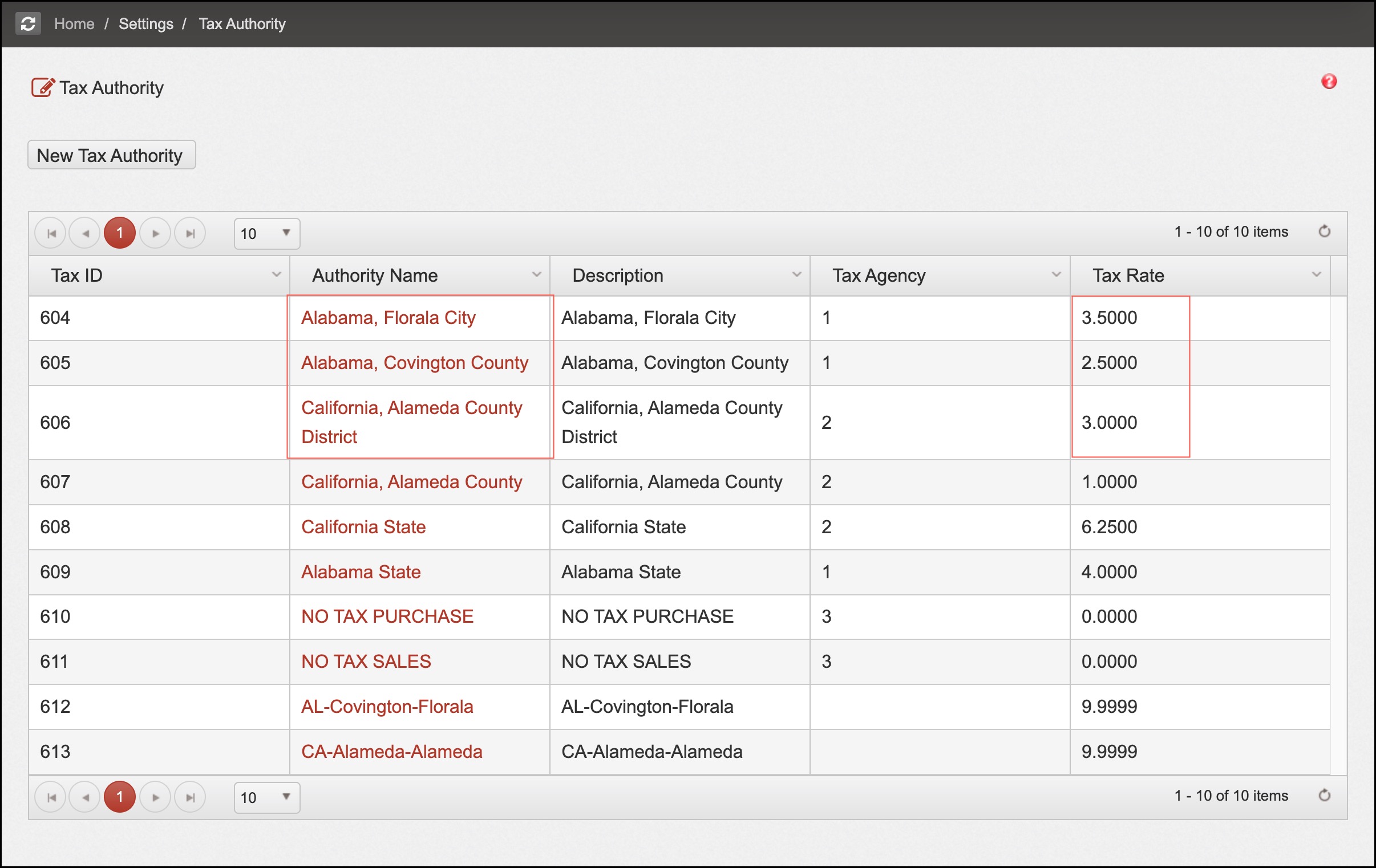This screenshot has height=868, width=1376.
Task: Go to first page in top pager
Action: click(51, 233)
